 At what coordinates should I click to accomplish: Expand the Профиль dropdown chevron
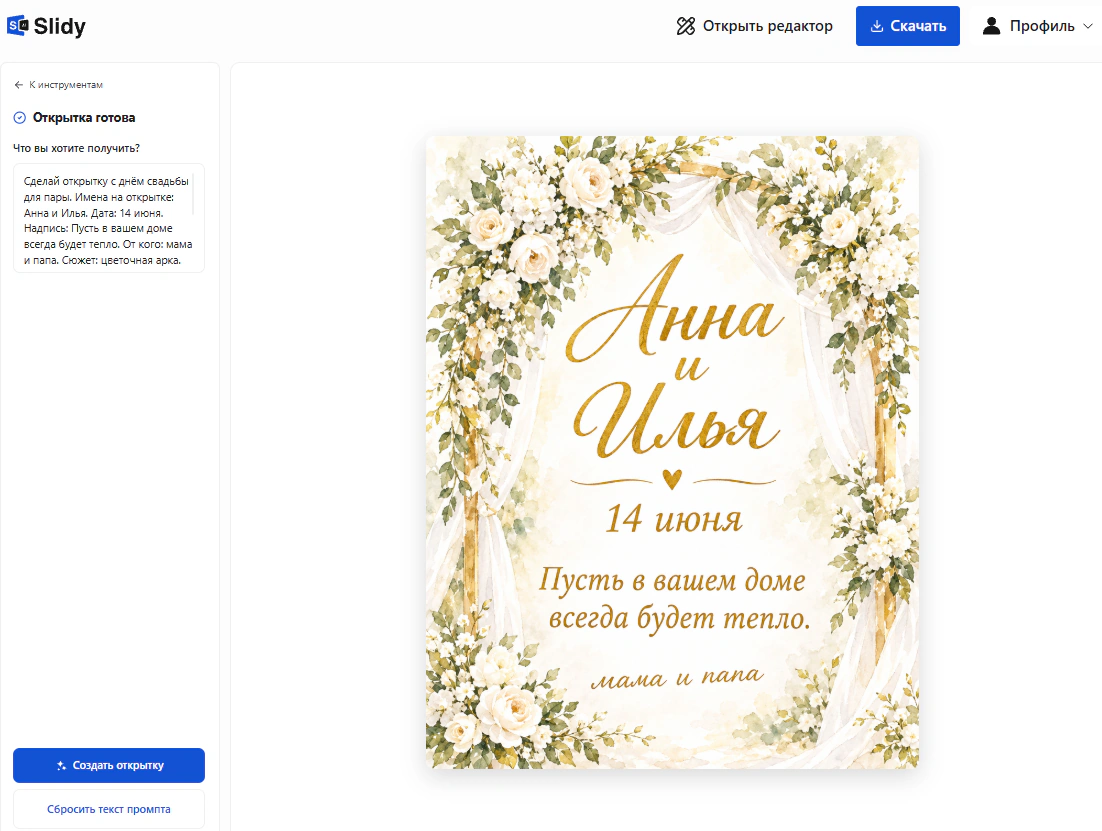pyautogui.click(x=1087, y=26)
